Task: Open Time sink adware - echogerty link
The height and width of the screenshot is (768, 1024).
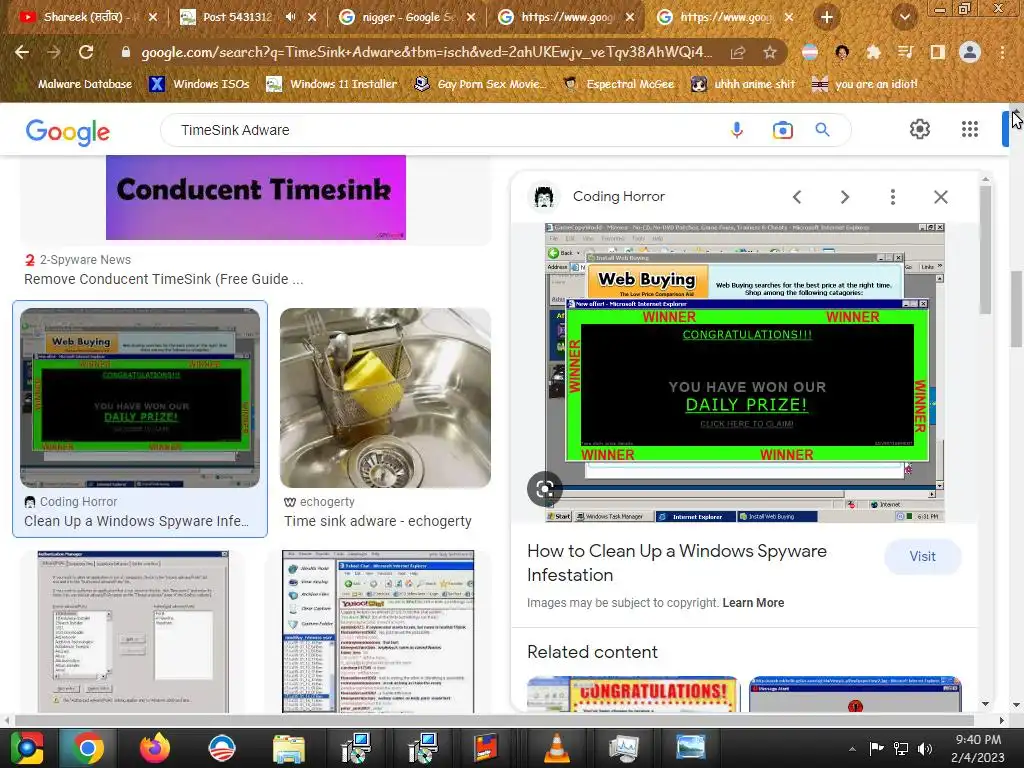Action: (x=377, y=521)
